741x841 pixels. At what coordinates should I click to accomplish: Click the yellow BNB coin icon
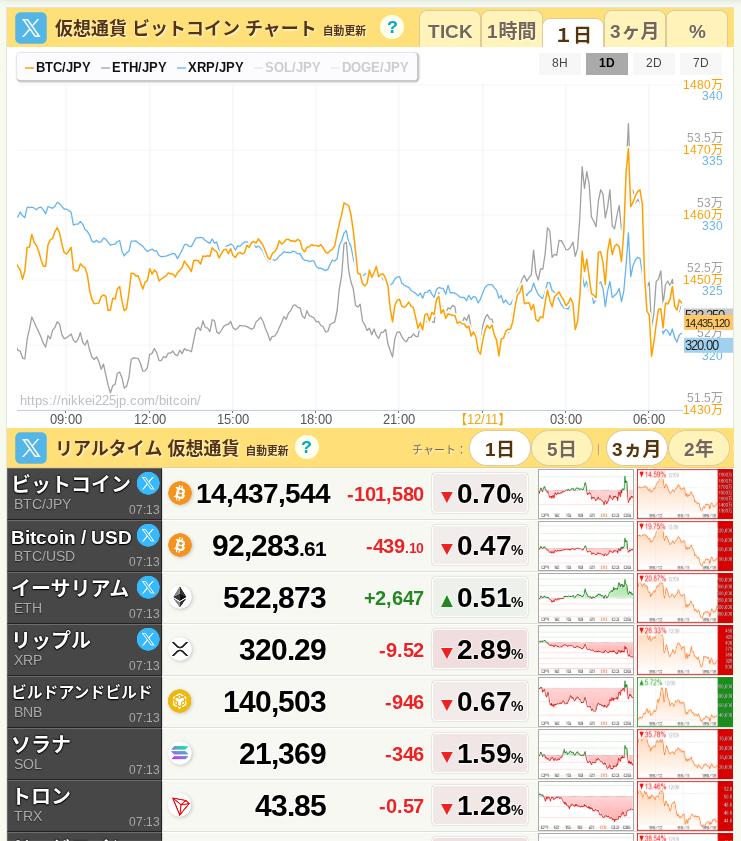[x=180, y=701]
